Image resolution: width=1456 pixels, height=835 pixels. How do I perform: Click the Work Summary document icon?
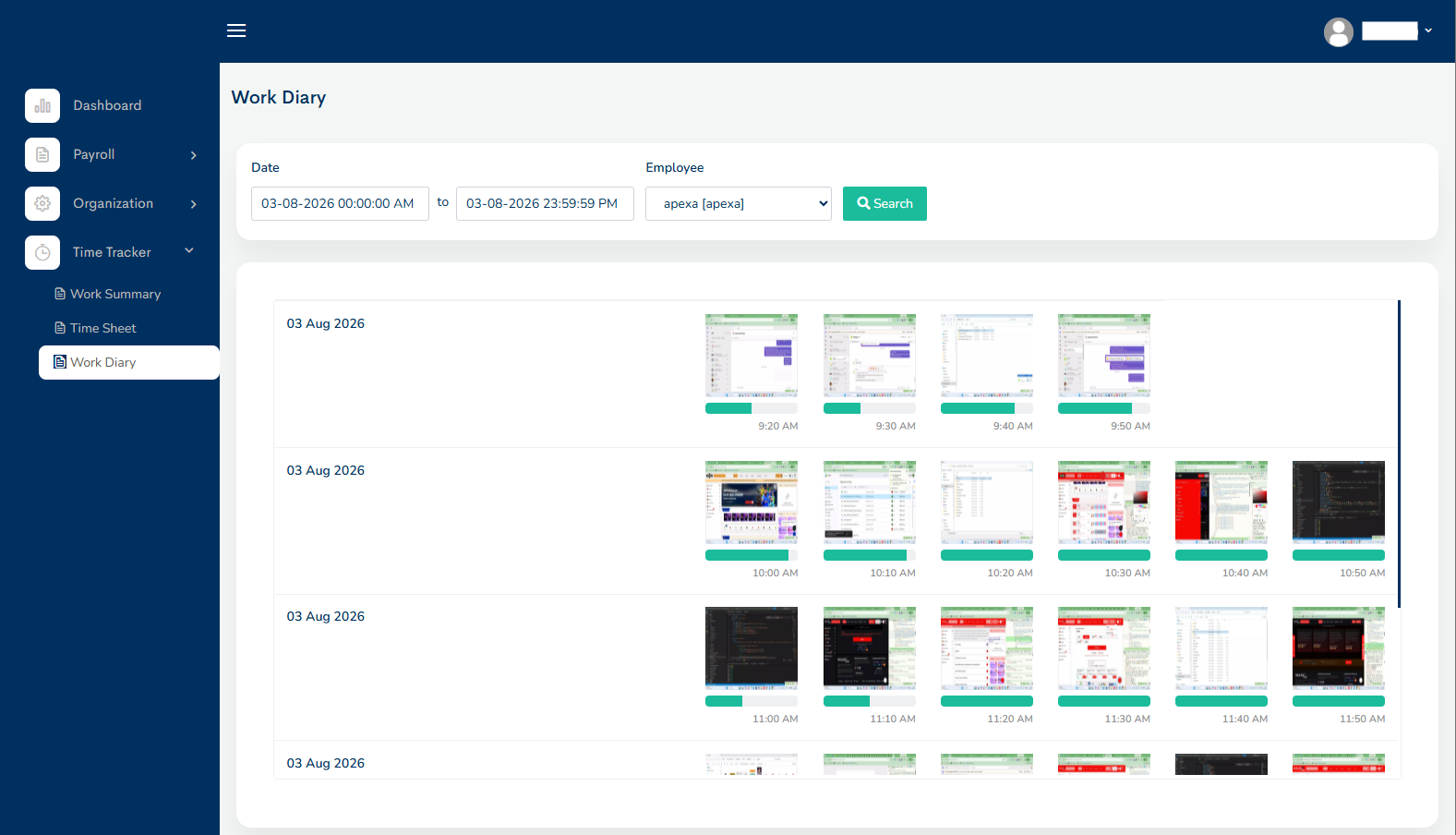60,294
